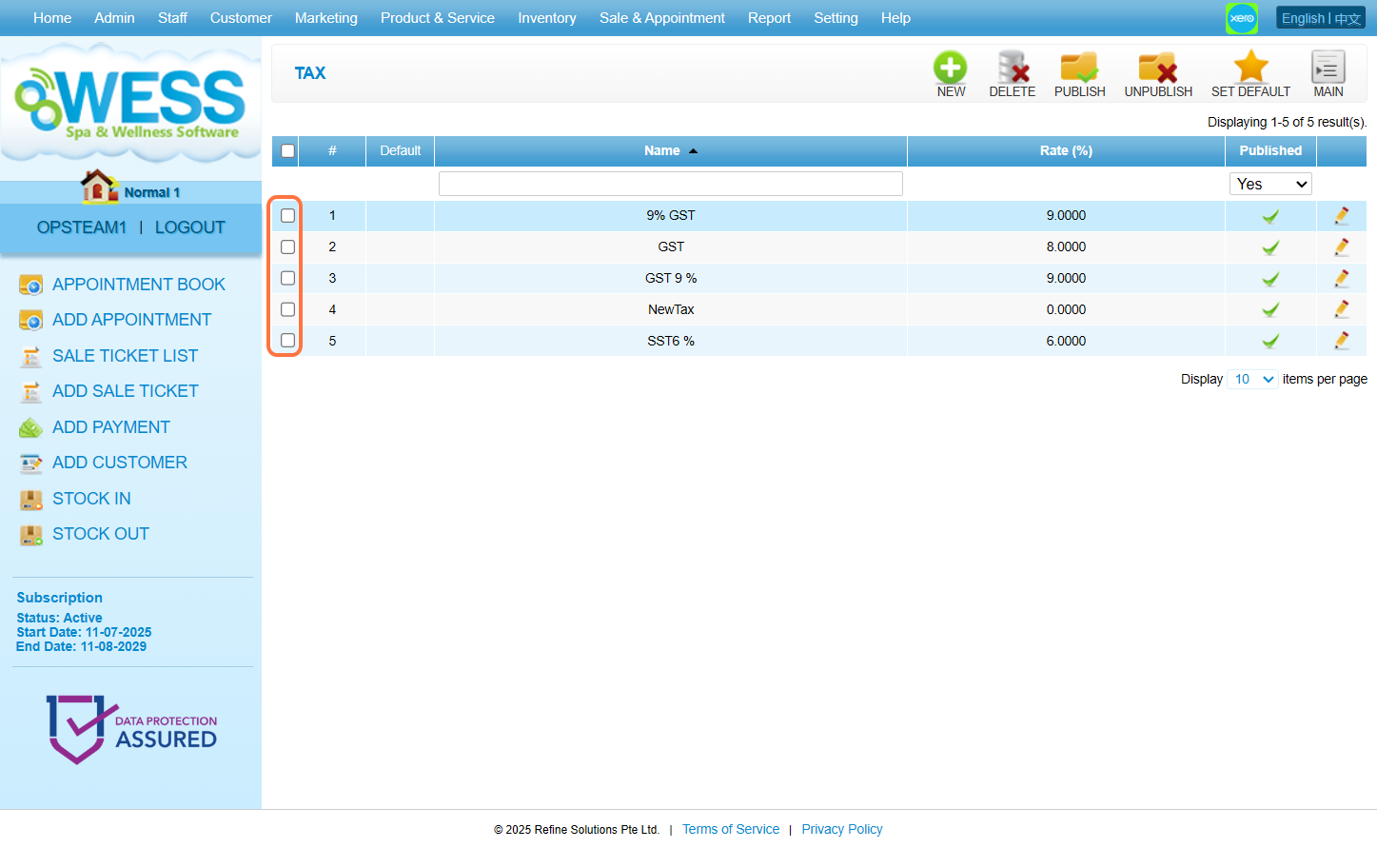Edit the SST6 % tax with the pencil icon

1341,341
